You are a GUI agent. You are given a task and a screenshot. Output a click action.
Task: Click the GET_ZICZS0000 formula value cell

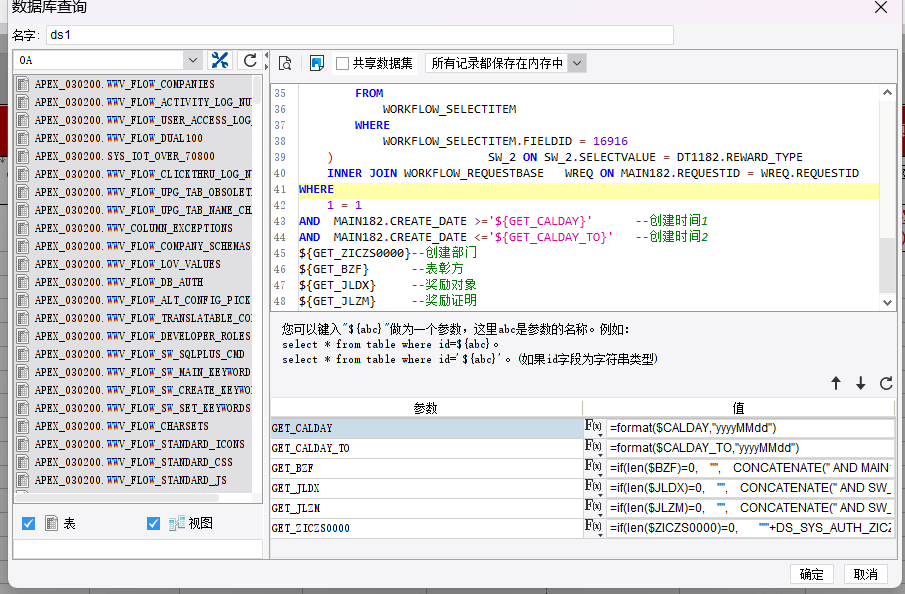[750, 528]
